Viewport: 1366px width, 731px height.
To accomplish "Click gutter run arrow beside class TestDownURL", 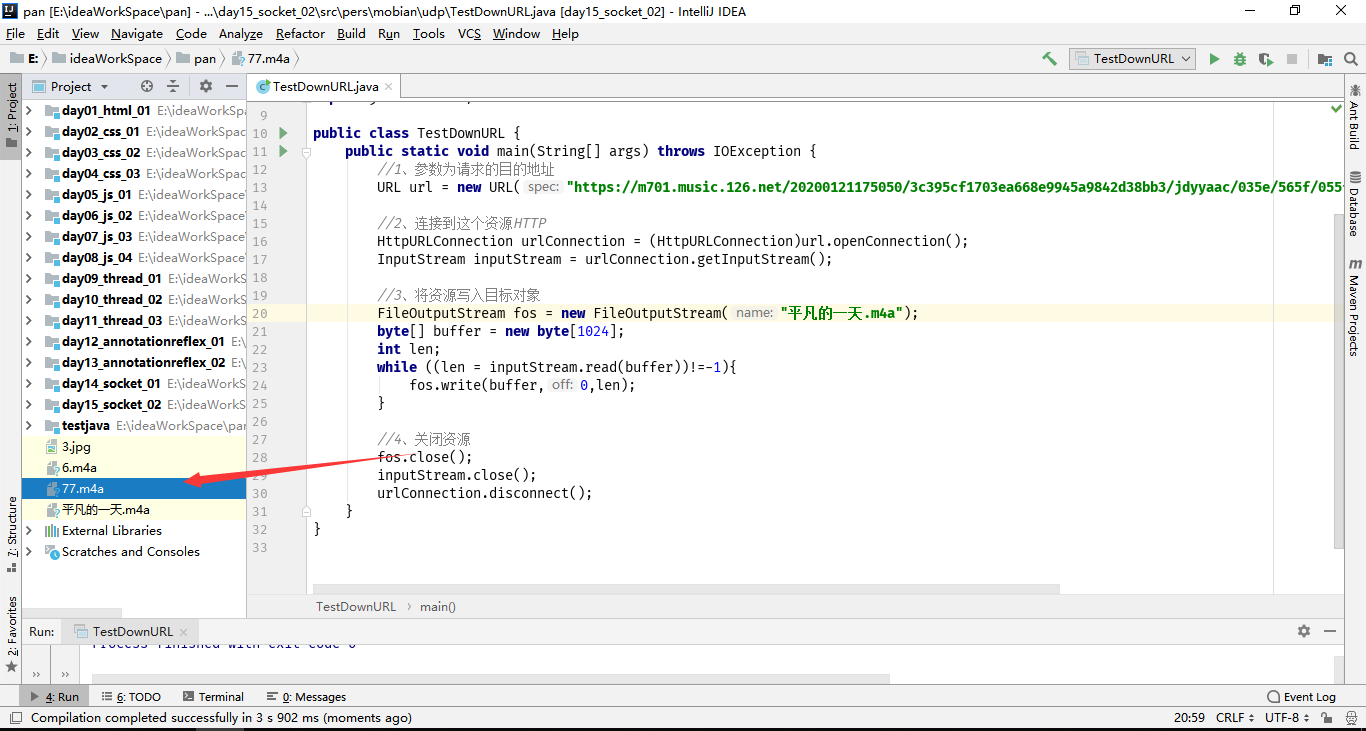I will point(283,133).
